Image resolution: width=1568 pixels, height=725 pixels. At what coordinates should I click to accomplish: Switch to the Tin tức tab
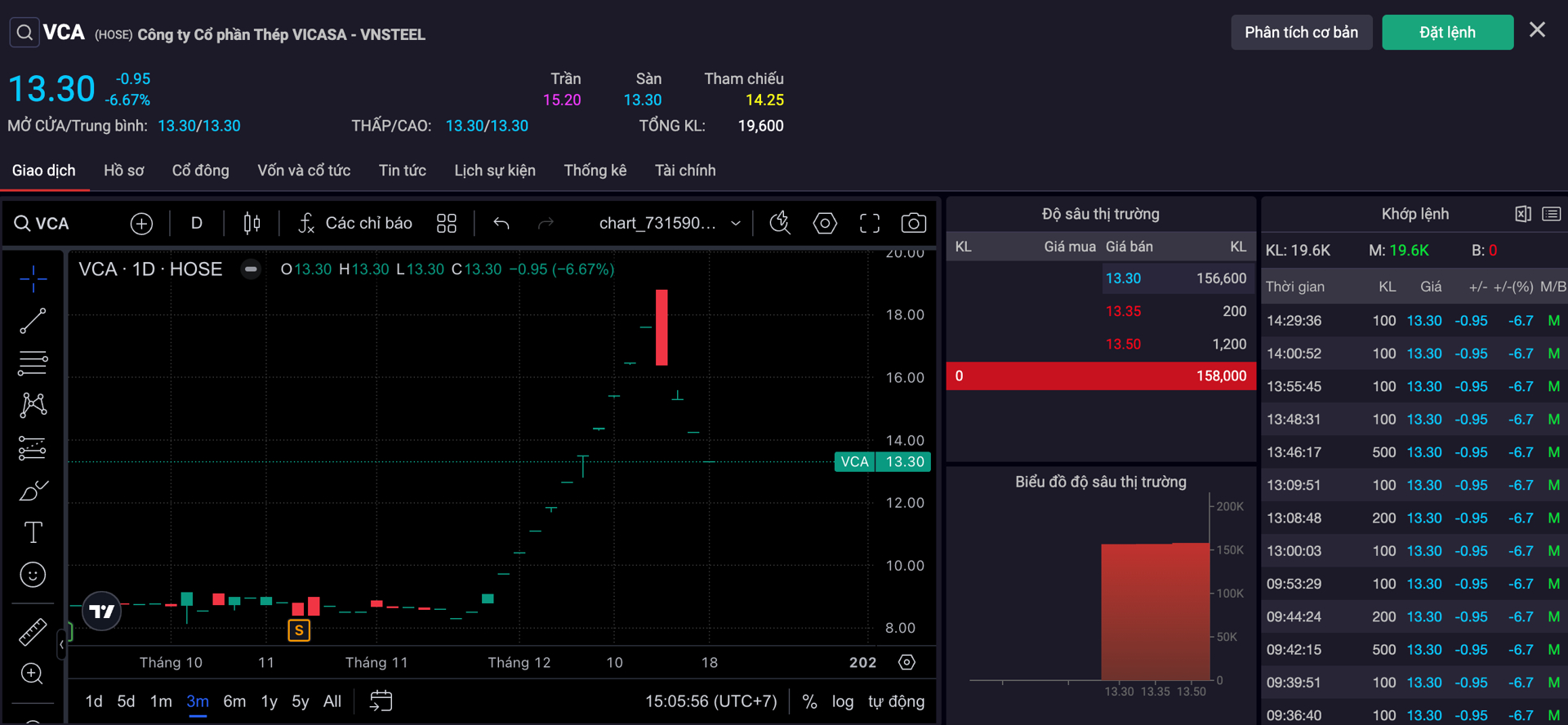click(x=402, y=171)
